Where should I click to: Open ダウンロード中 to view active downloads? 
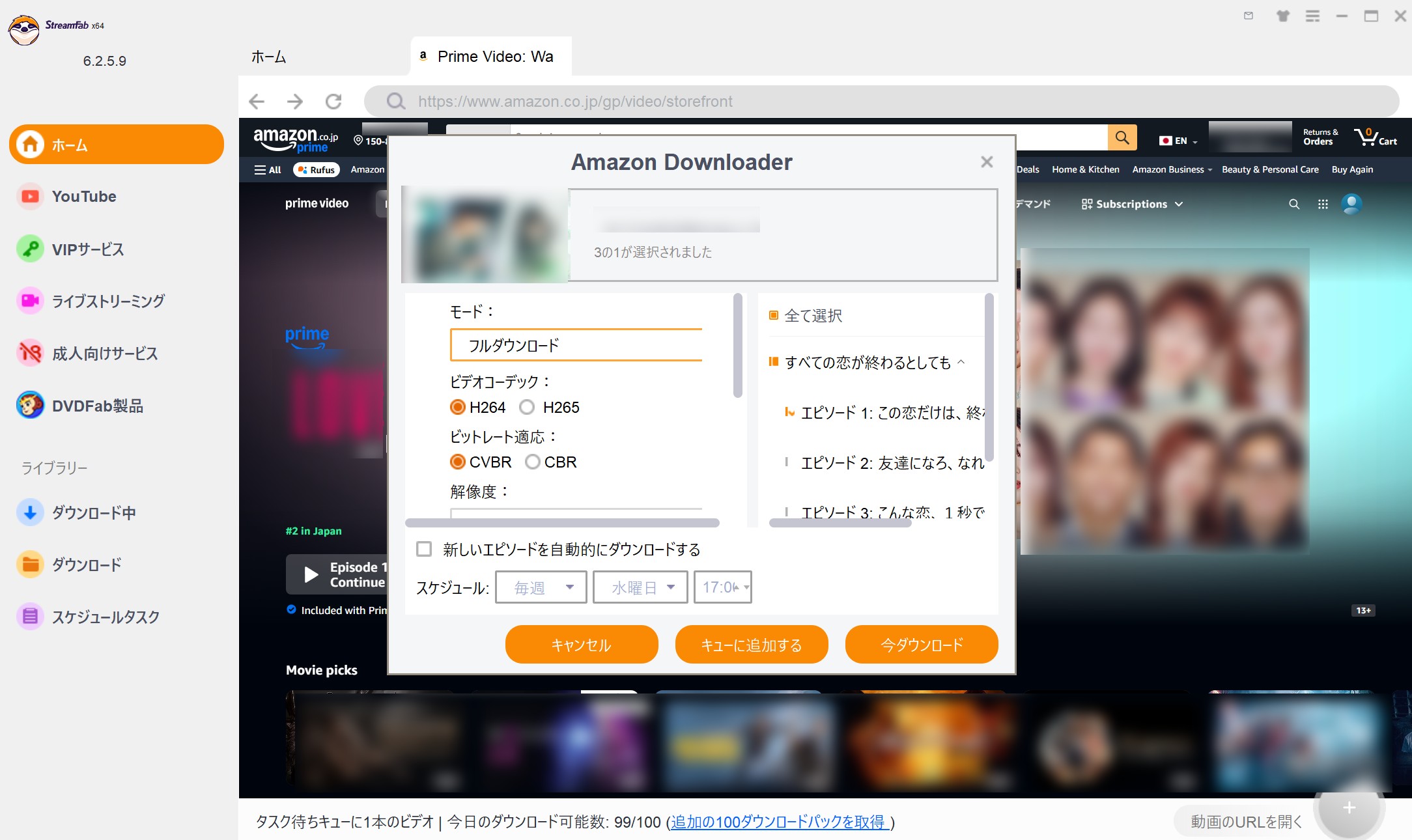(93, 512)
